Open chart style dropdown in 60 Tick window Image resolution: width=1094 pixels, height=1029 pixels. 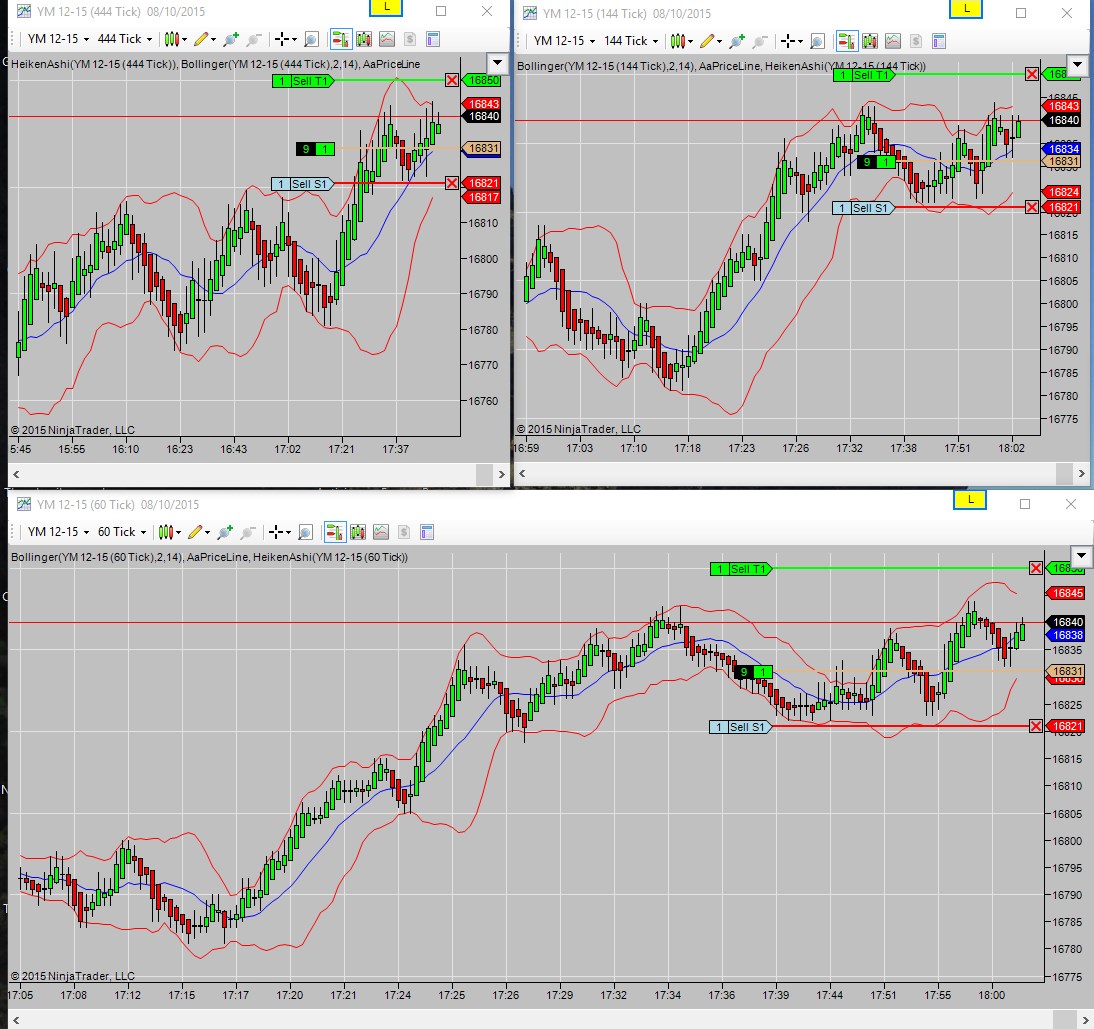[x=170, y=532]
